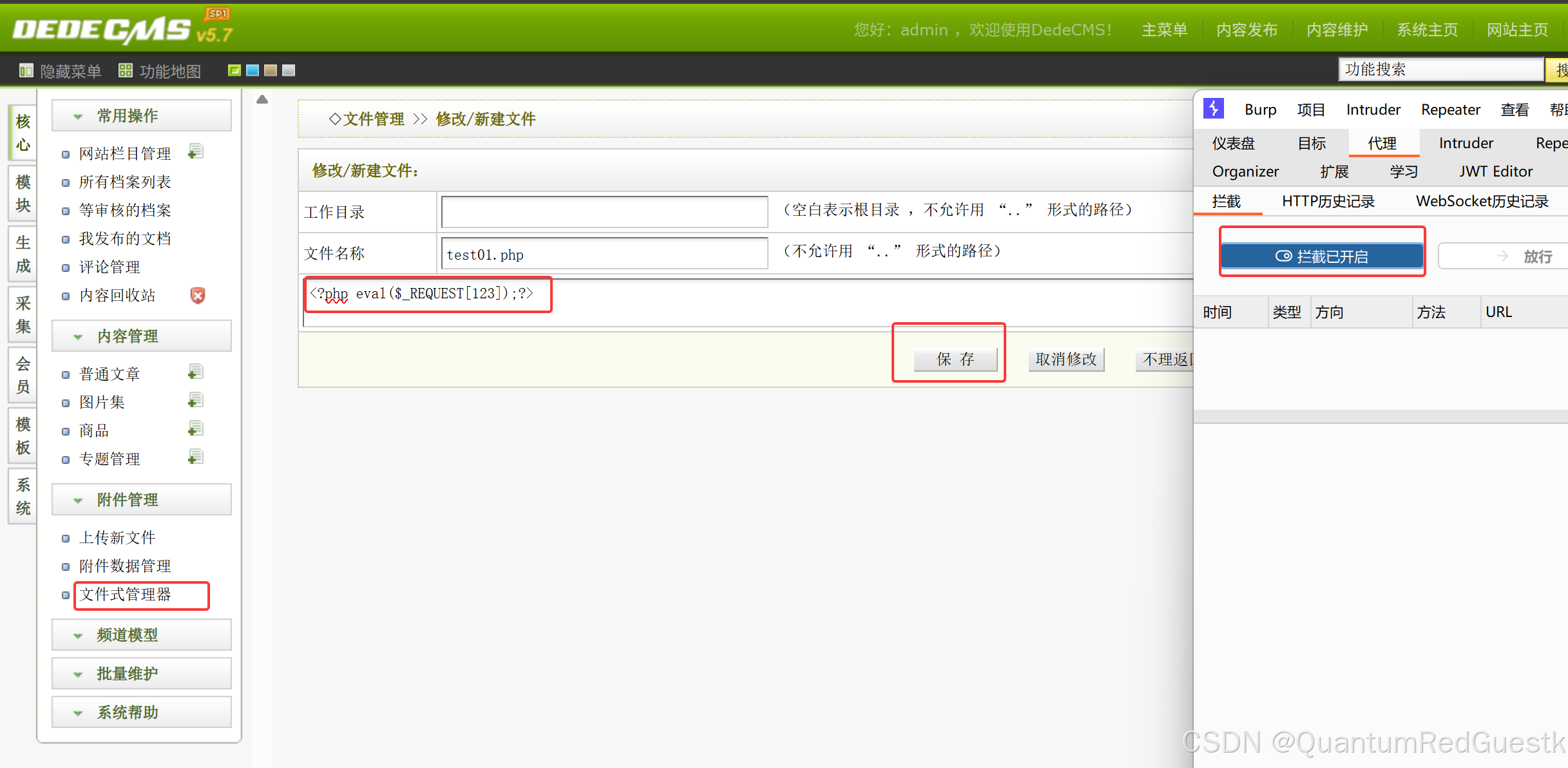1568x768 pixels.
Task: Click add icon beside 商品
Action: [196, 428]
